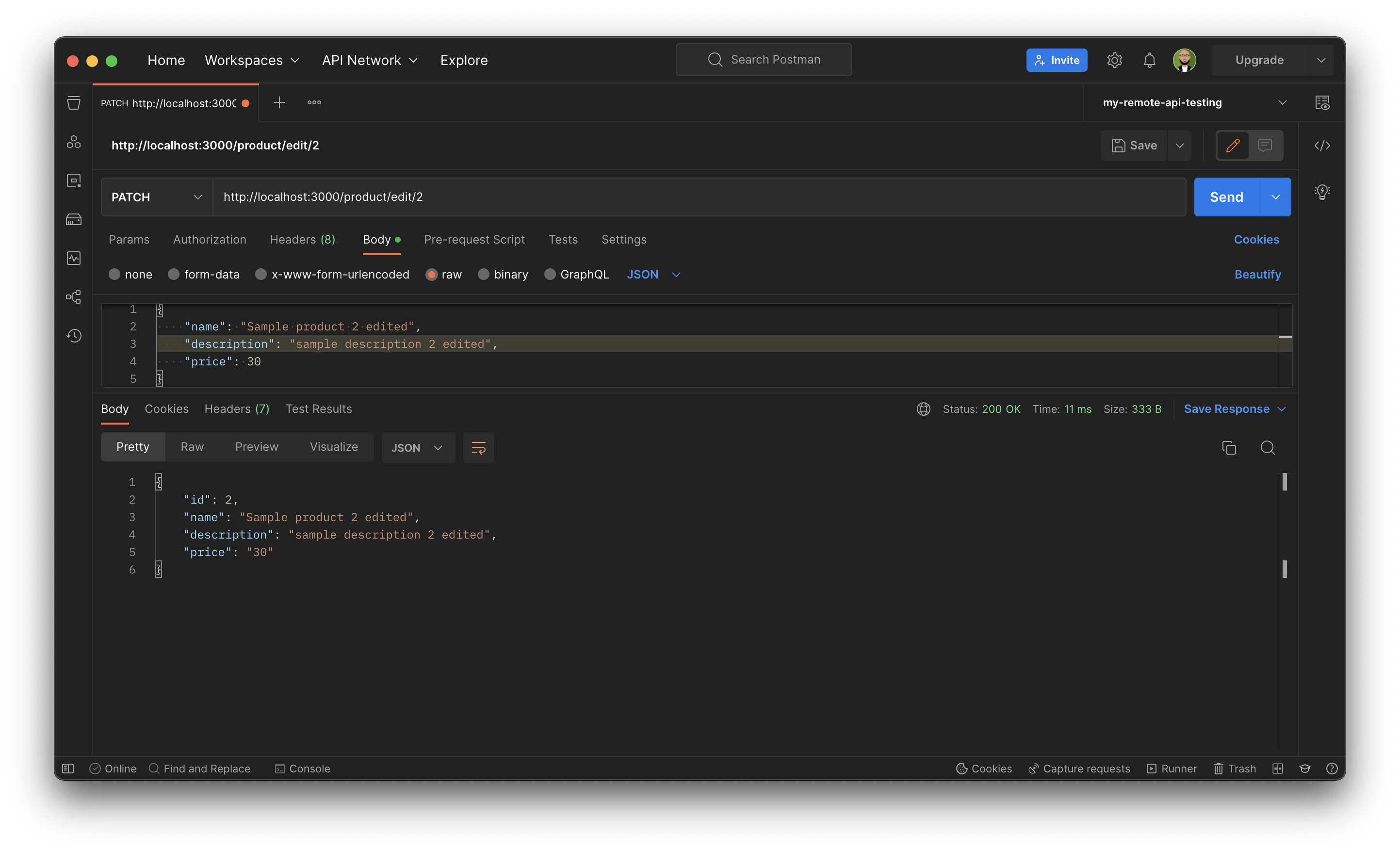Open the Test Results tab
This screenshot has width=1400, height=852.
pyautogui.click(x=318, y=409)
